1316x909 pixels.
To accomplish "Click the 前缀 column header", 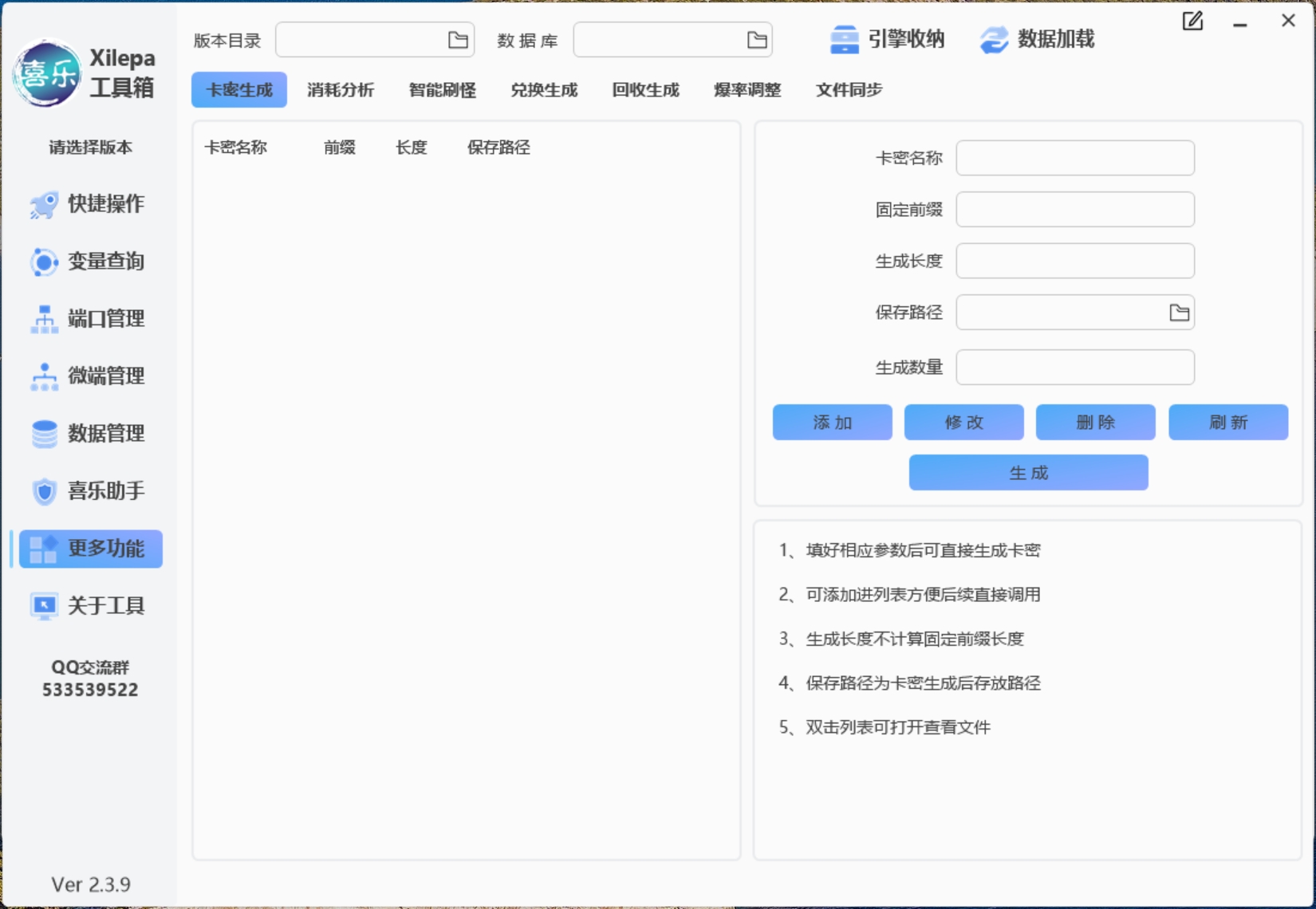I will pyautogui.click(x=339, y=148).
